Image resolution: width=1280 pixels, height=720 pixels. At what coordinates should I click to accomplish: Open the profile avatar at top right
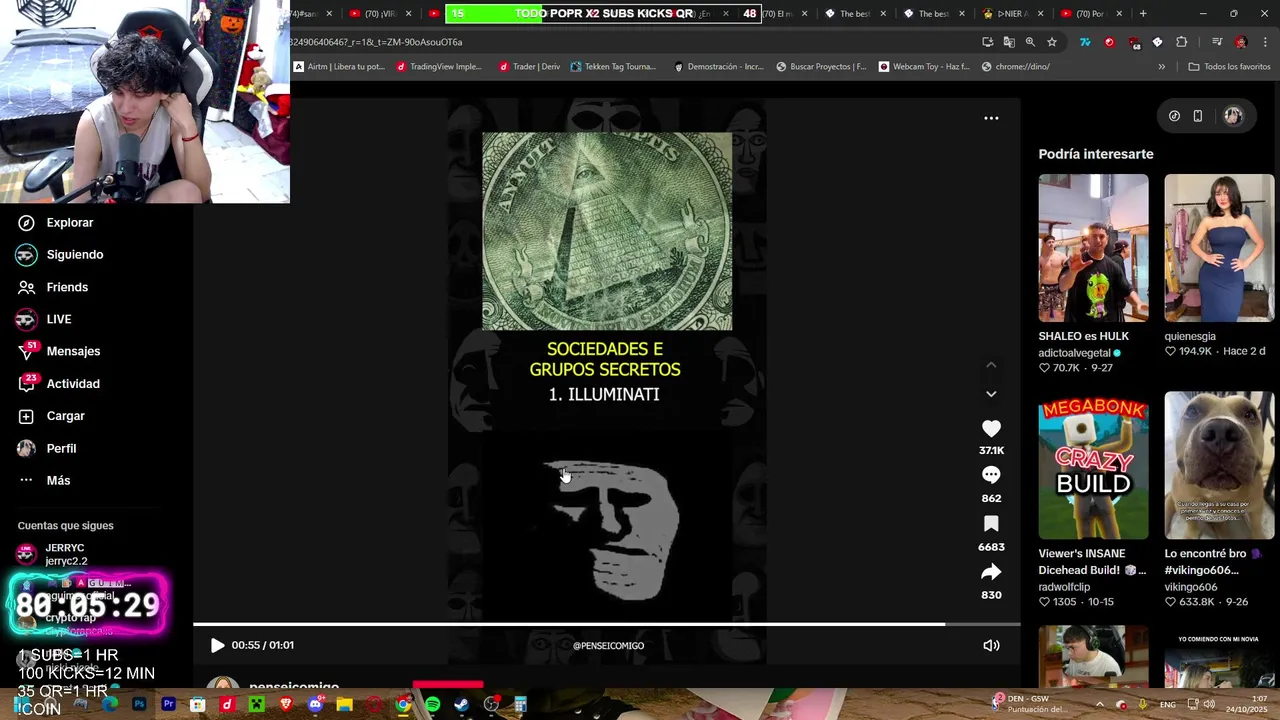click(x=1233, y=116)
